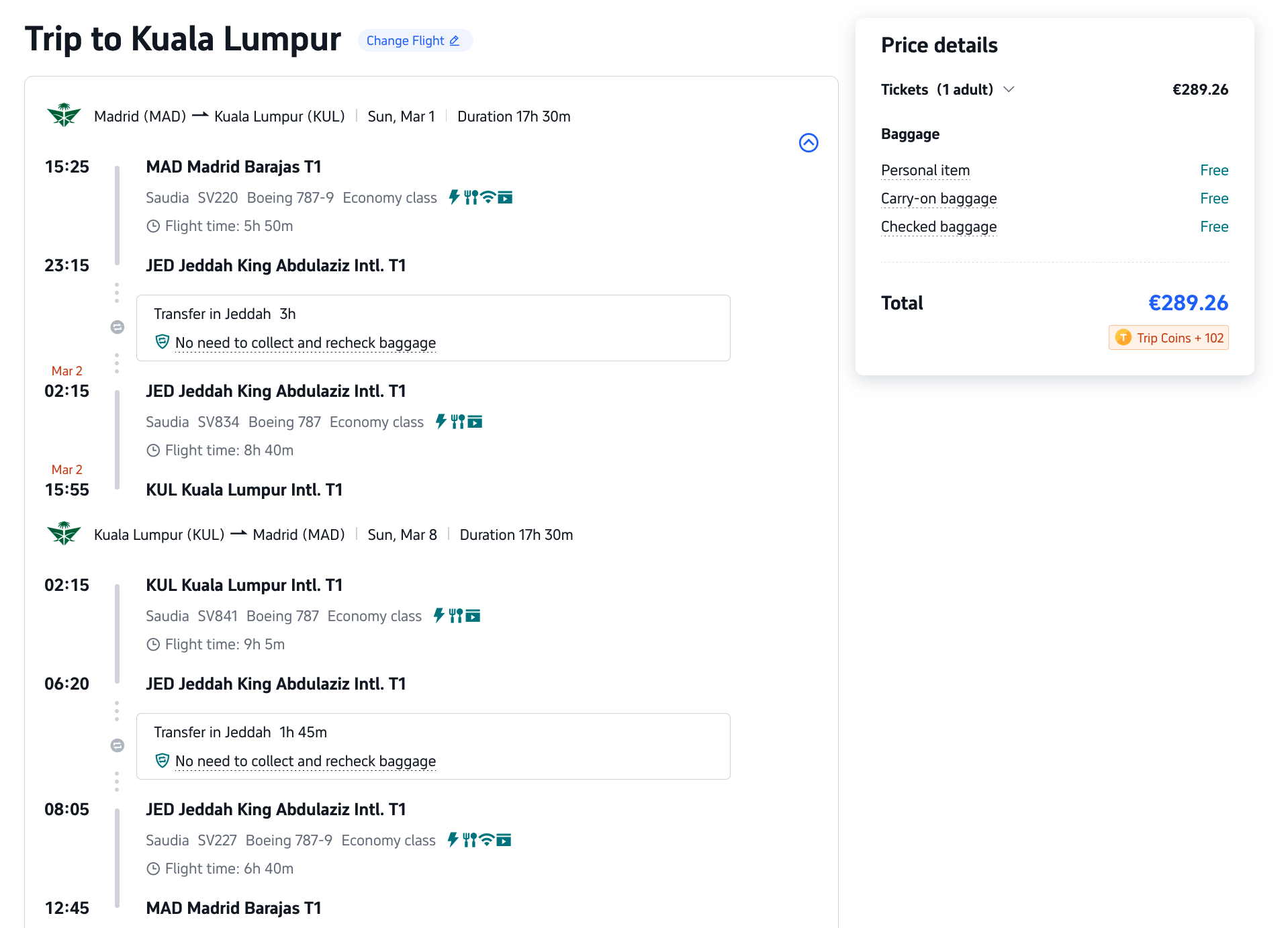Image resolution: width=1288 pixels, height=928 pixels.
Task: Expand the Tickets (1 adult) price breakdown
Action: coord(1009,89)
